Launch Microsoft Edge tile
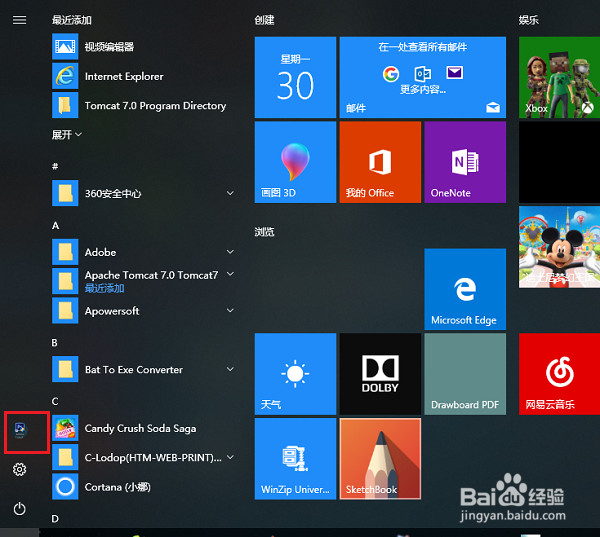This screenshot has height=537, width=600. click(x=465, y=289)
